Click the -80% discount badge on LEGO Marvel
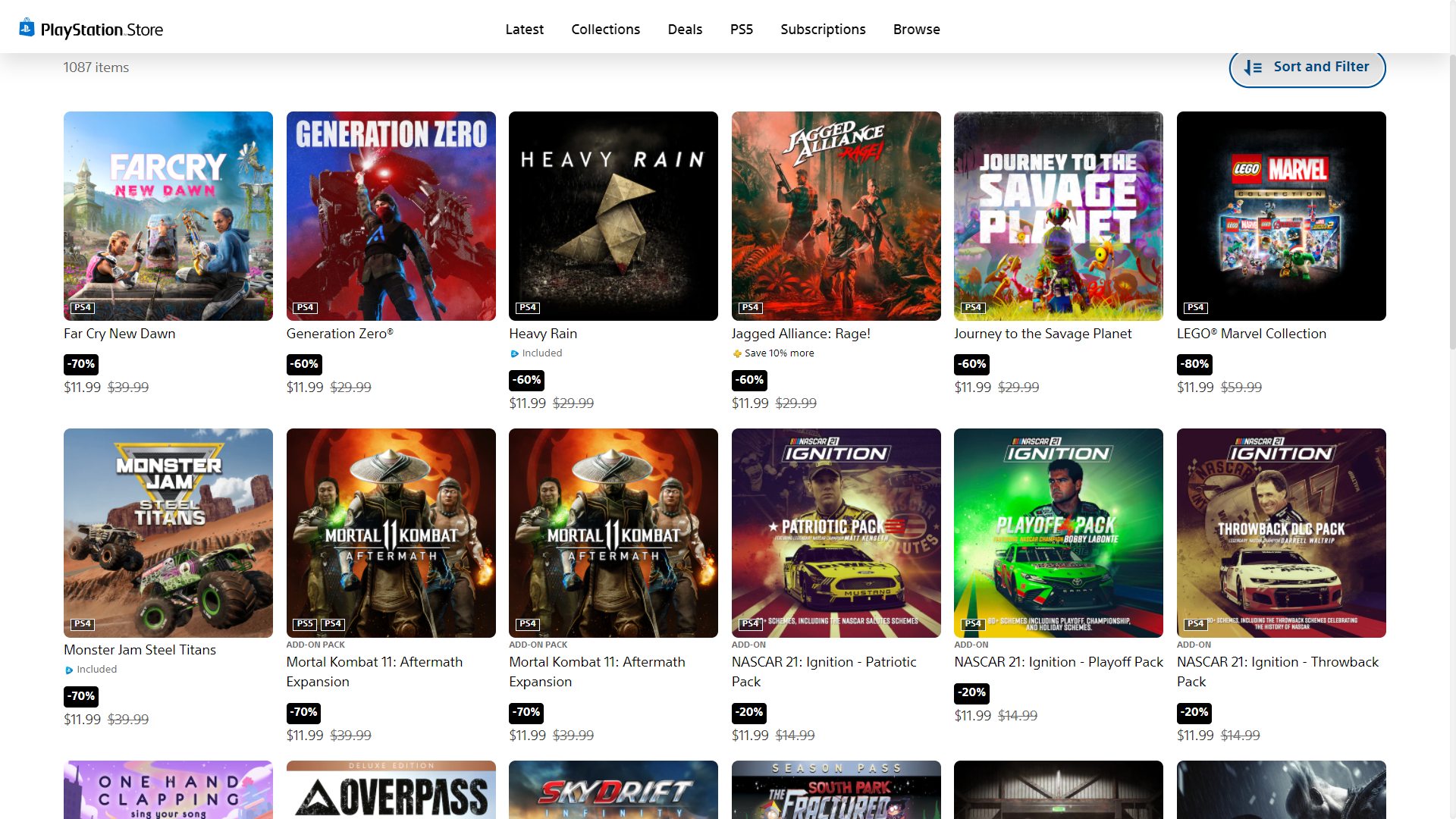The width and height of the screenshot is (1456, 819). pos(1194,364)
